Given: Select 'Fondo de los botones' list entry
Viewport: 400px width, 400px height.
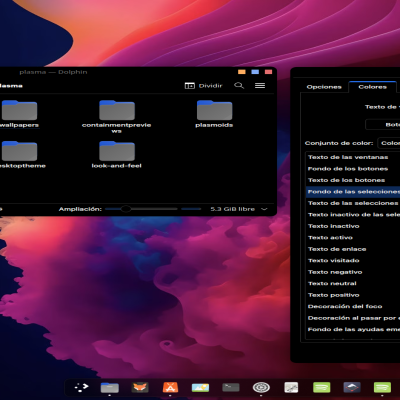Looking at the screenshot, I should coord(353,169).
